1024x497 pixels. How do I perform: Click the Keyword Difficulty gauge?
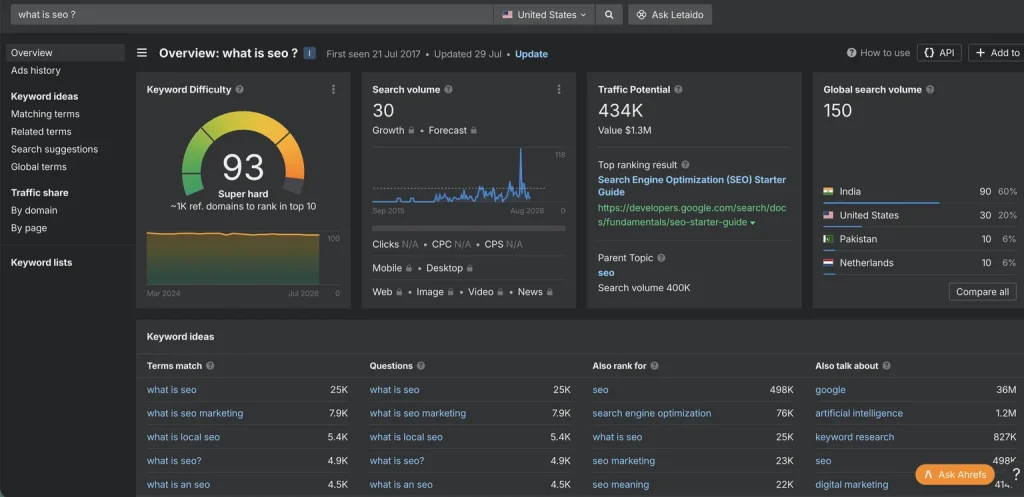coord(243,155)
